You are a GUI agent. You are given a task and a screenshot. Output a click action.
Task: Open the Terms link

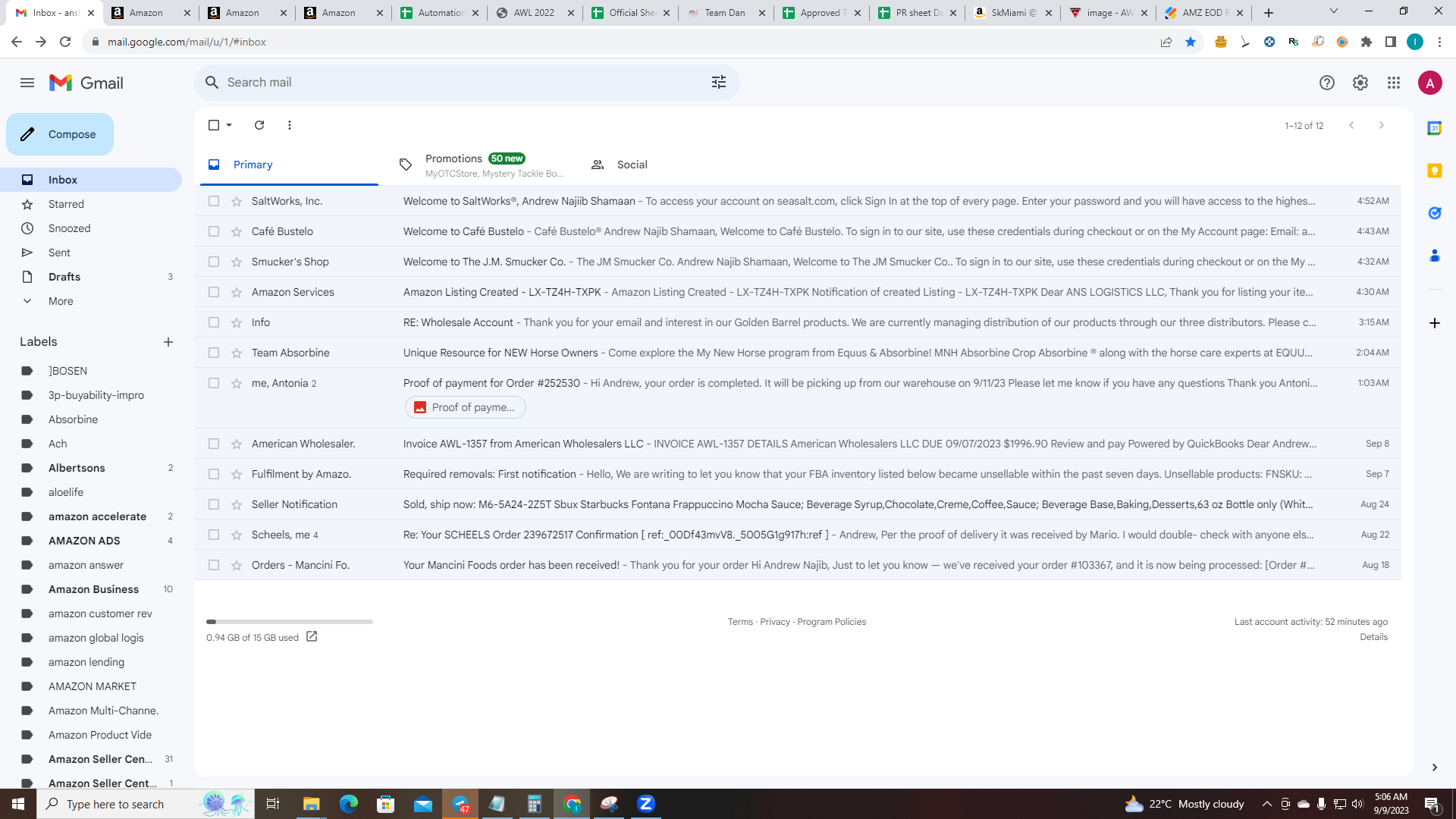click(740, 622)
